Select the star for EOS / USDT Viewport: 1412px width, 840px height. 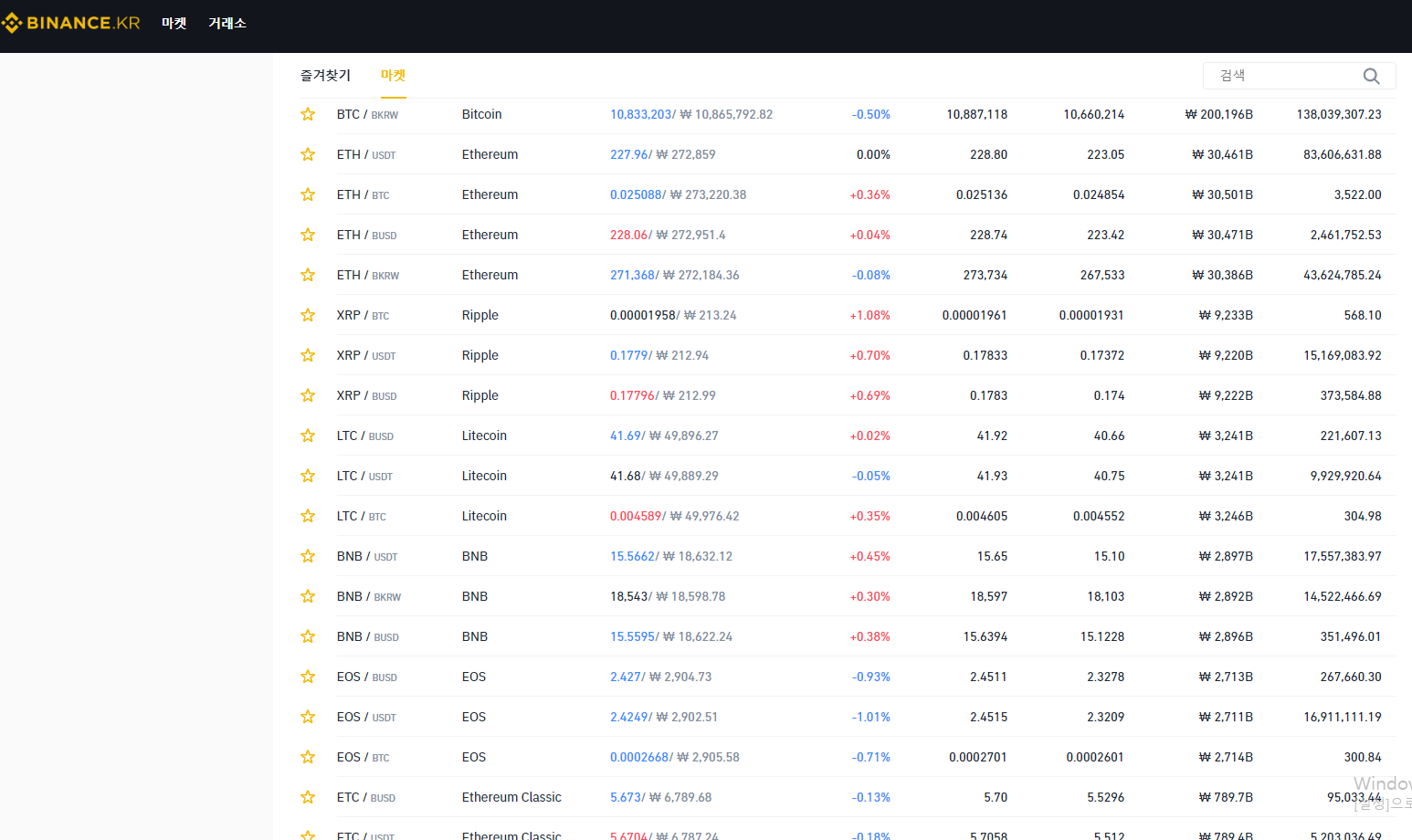308,717
